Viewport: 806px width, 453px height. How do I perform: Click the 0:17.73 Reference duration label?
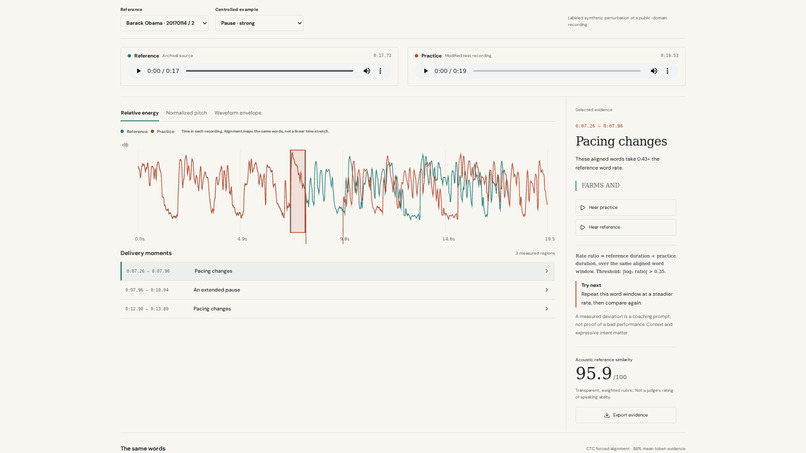[x=382, y=56]
